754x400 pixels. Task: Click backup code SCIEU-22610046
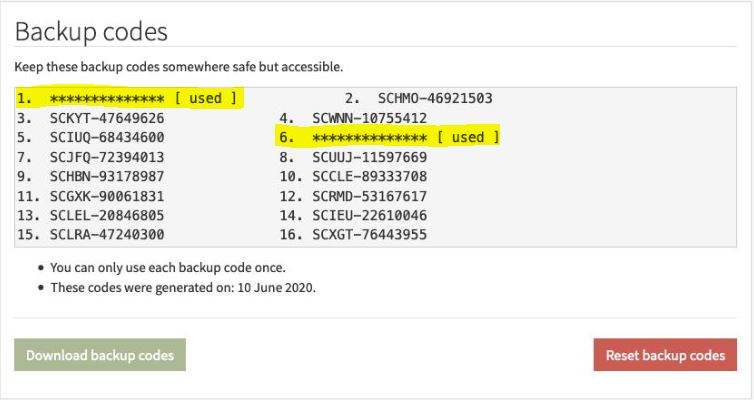370,215
